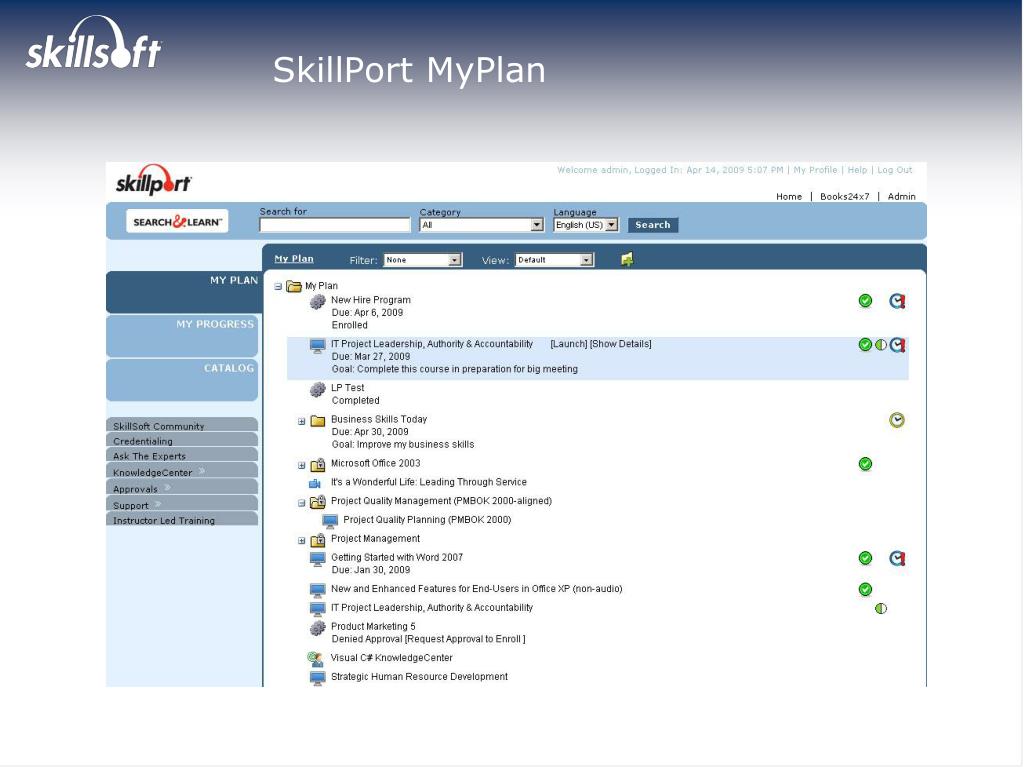Open the Category dropdown
1024x768 pixels.
coord(481,225)
